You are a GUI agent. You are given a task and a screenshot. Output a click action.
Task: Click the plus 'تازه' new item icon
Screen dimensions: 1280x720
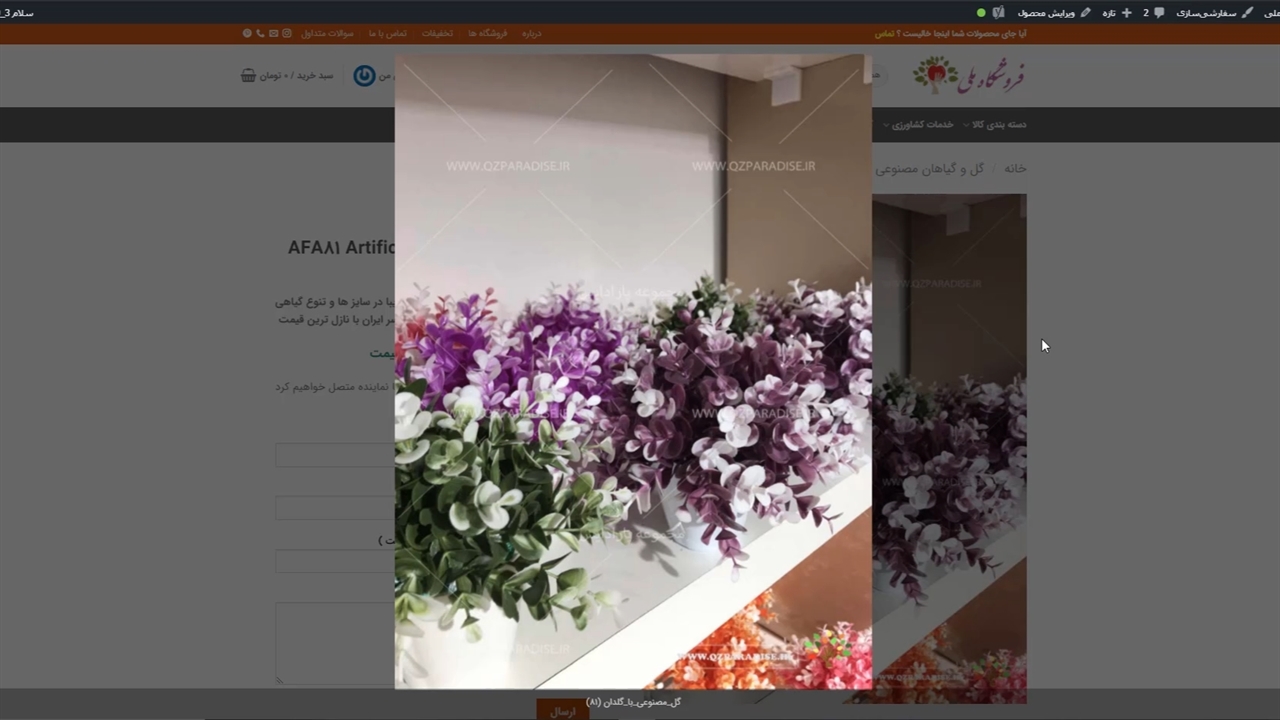tap(1126, 13)
